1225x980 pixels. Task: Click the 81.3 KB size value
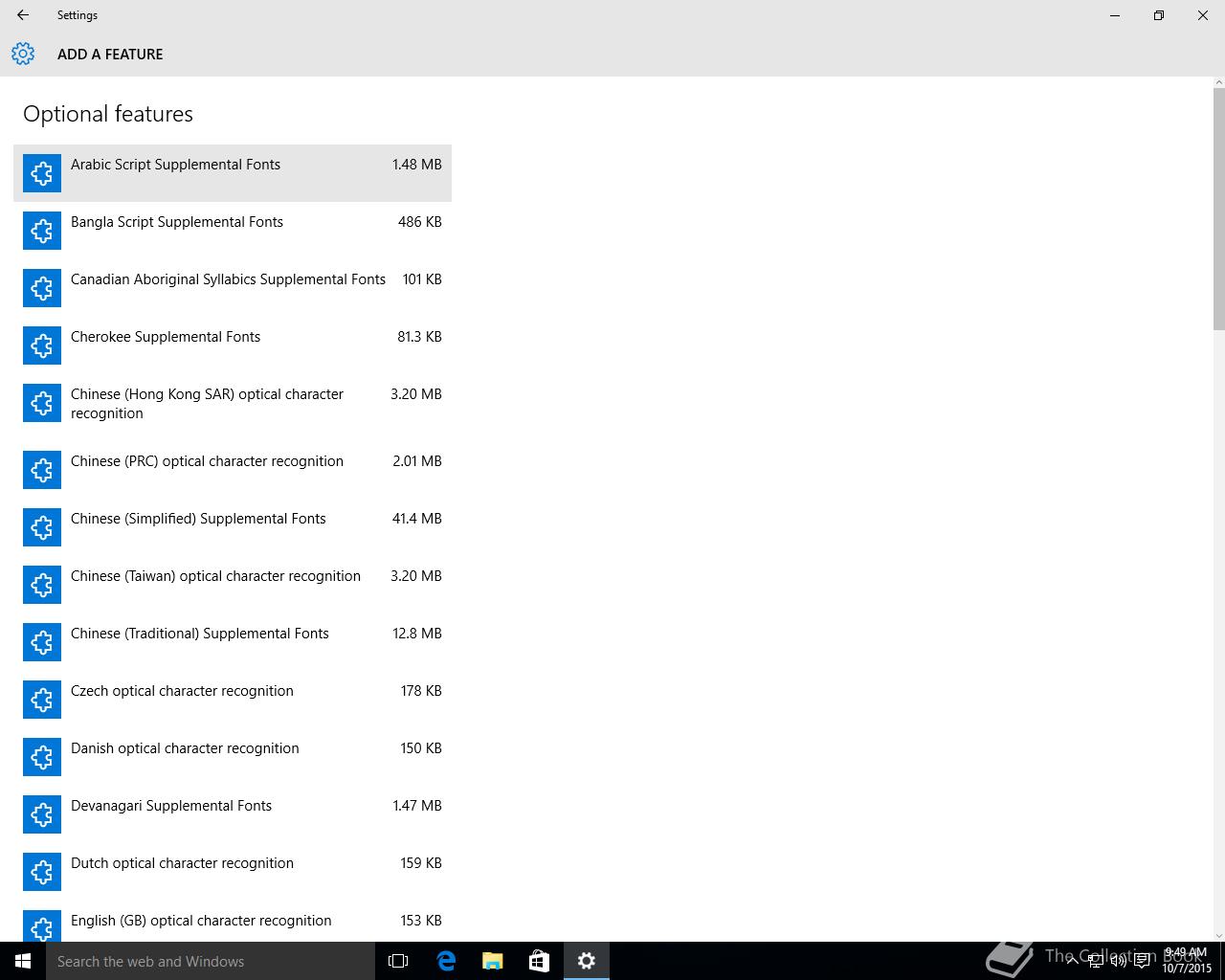(x=419, y=337)
